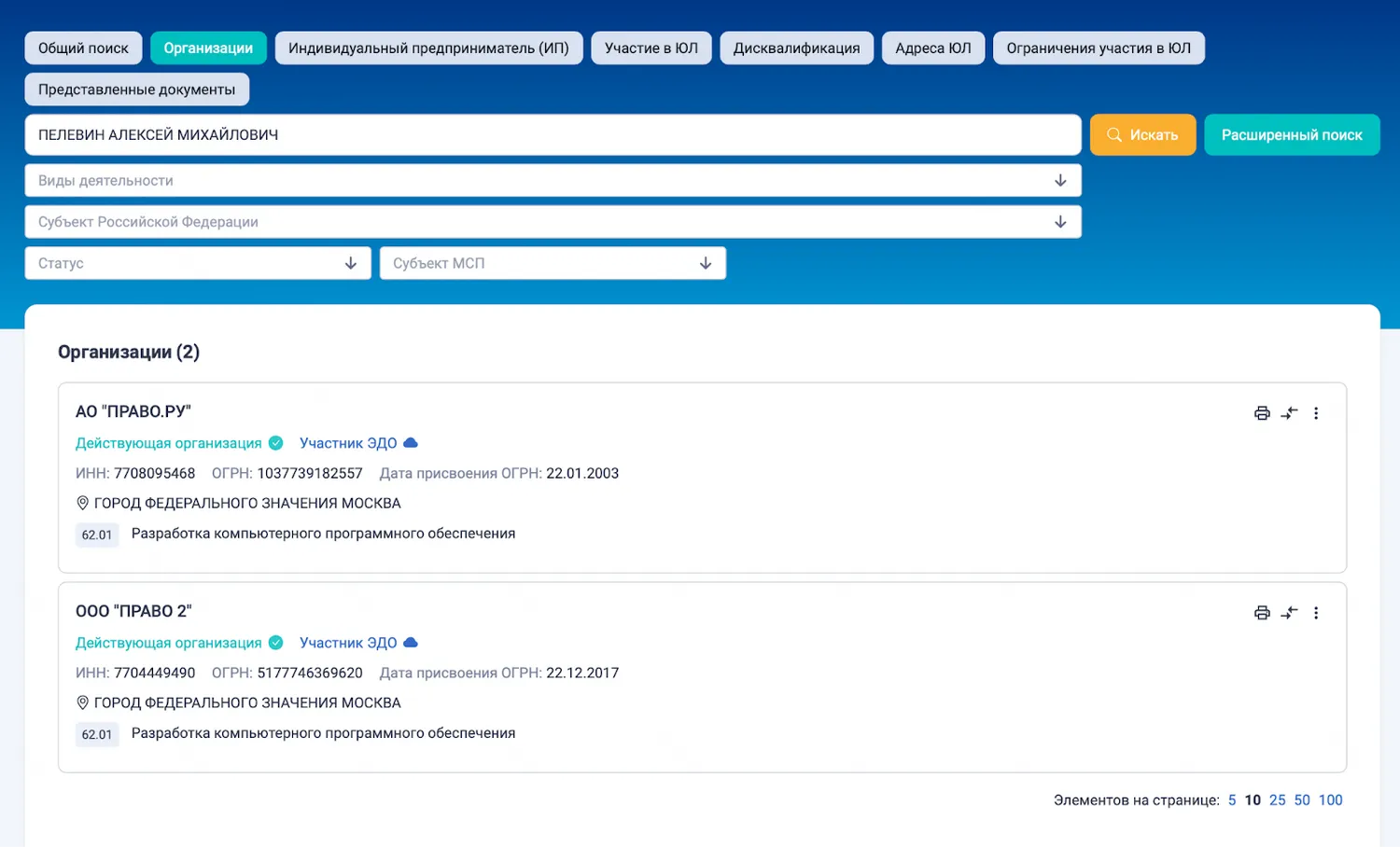Switch to the Адреса ЮЛ tab

tap(933, 48)
